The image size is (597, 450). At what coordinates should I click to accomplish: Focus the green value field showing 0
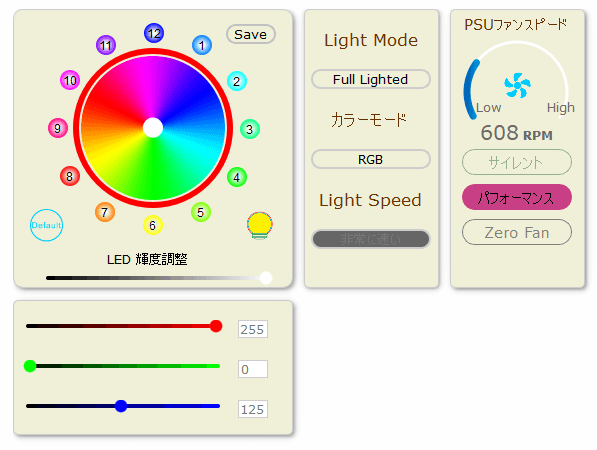(253, 369)
